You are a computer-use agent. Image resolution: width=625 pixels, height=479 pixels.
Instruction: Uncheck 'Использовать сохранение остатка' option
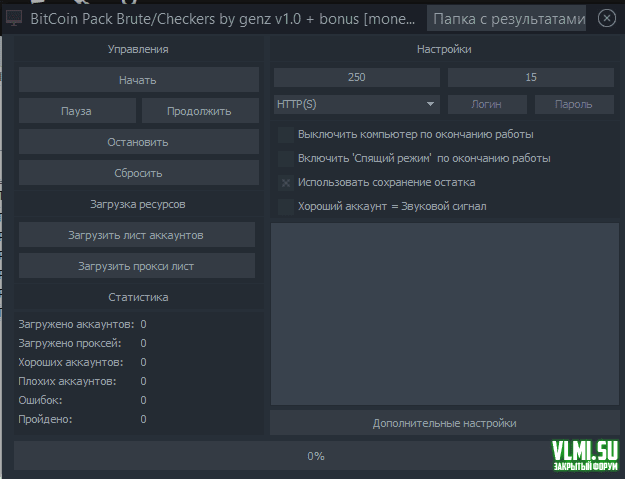pyautogui.click(x=287, y=183)
